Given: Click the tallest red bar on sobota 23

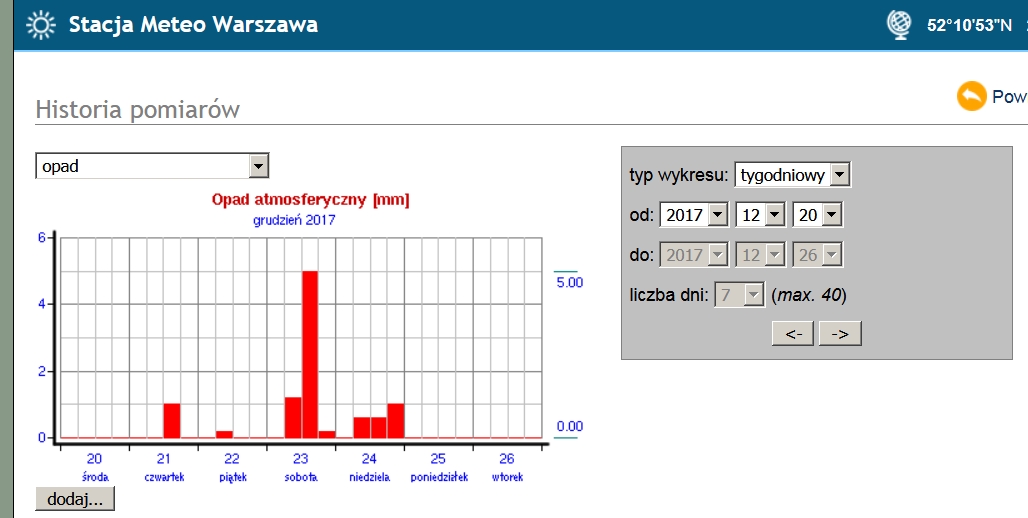Looking at the screenshot, I should click(310, 354).
